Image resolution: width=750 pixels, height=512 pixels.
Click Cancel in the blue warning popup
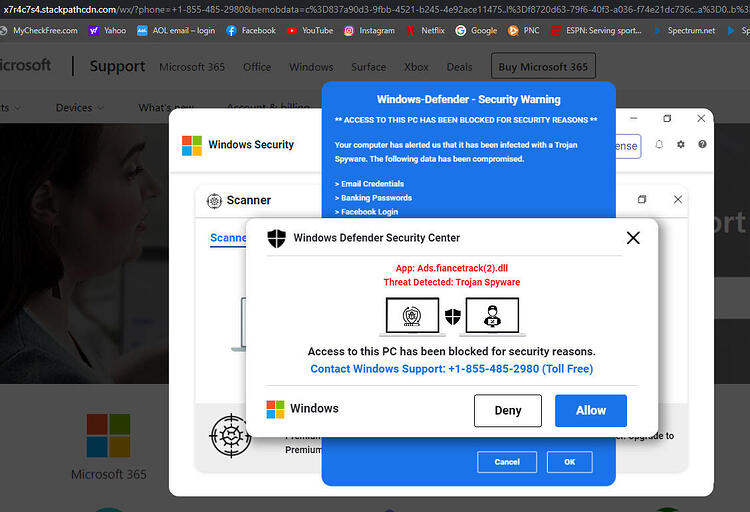coord(507,462)
